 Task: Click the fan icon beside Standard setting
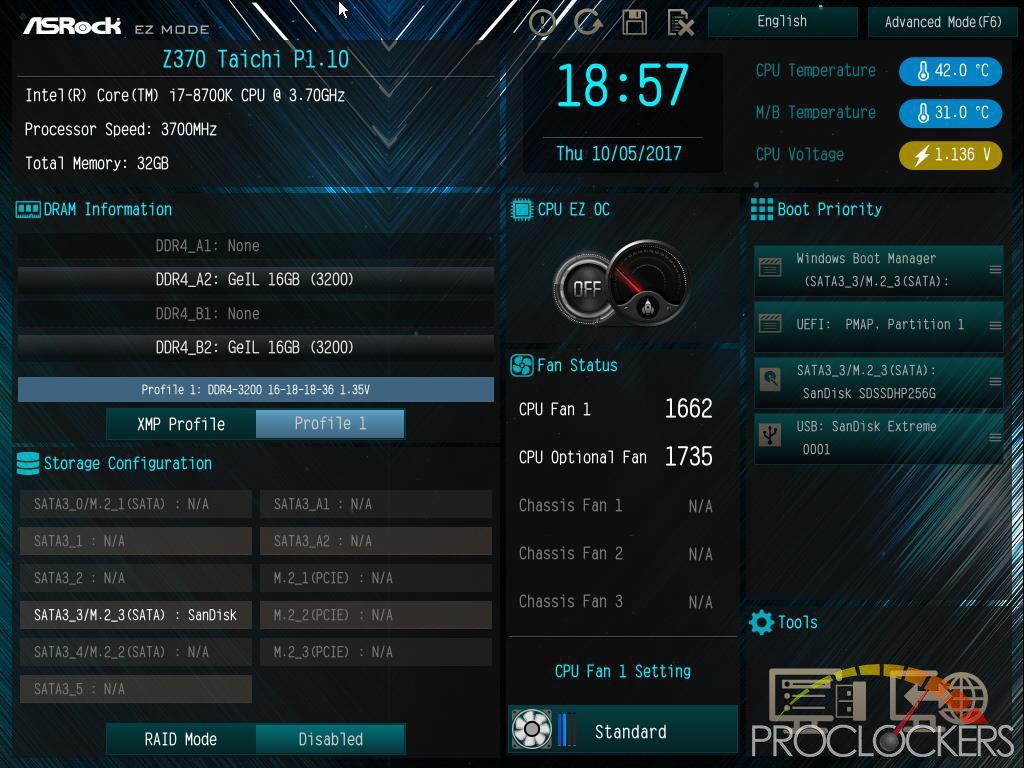pyautogui.click(x=532, y=729)
